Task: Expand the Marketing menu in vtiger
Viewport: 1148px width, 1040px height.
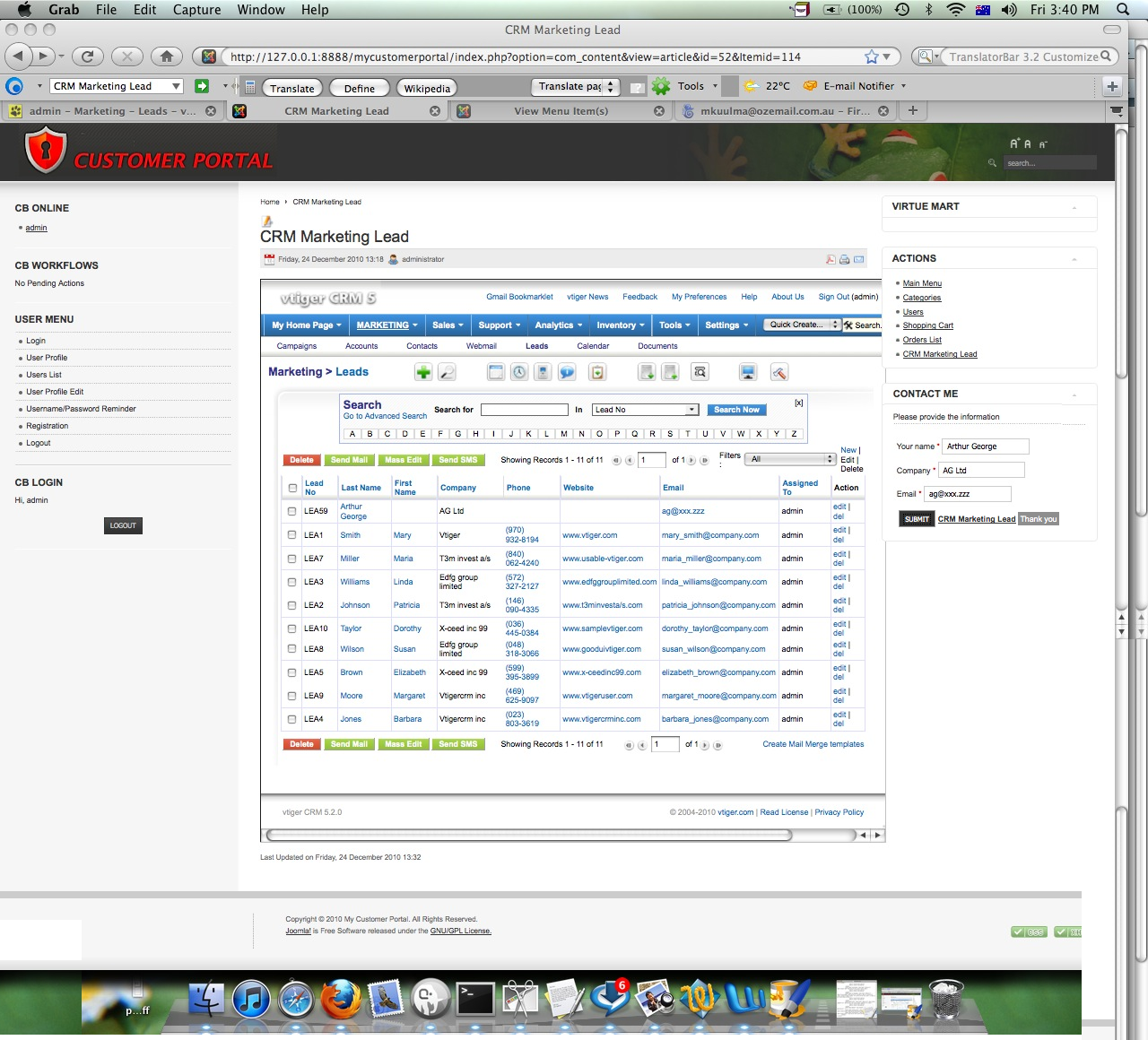Action: pyautogui.click(x=387, y=325)
